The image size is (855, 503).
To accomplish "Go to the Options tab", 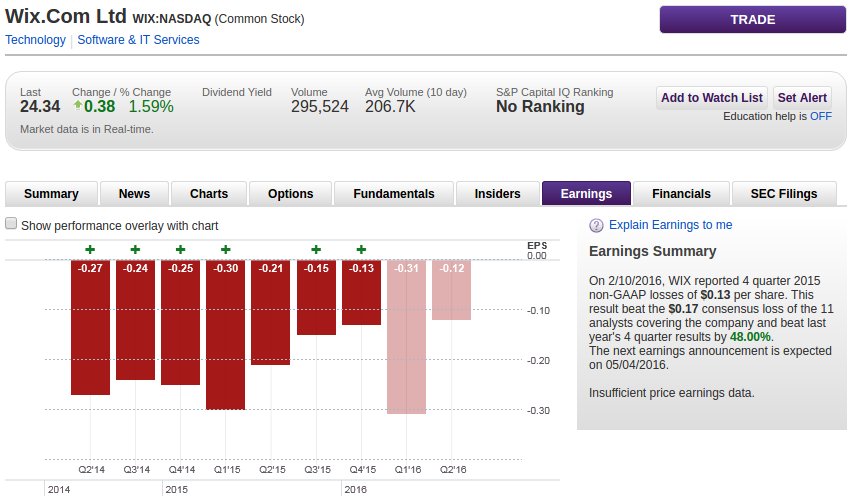I will coord(290,194).
